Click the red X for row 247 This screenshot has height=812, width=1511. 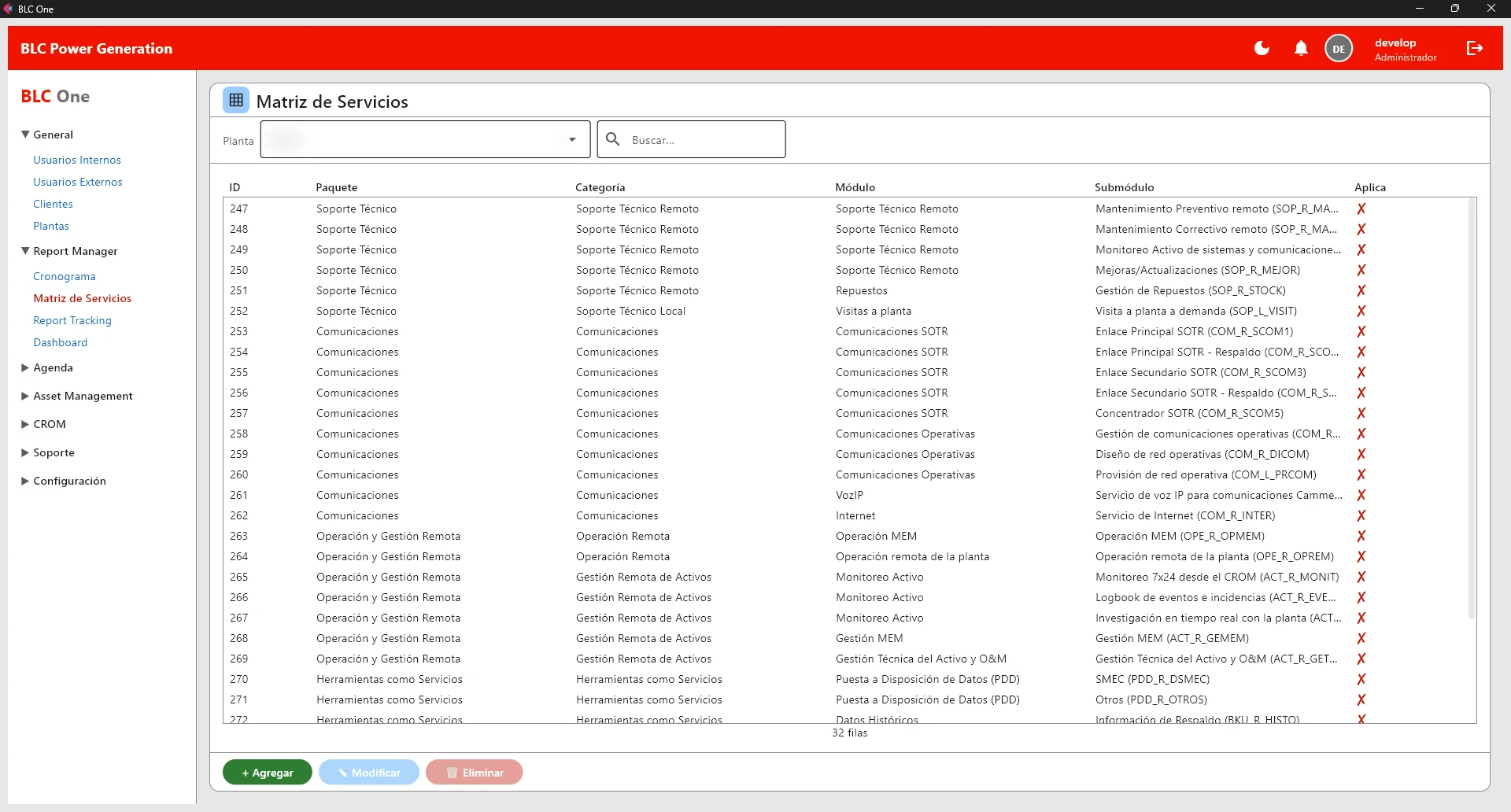1361,209
